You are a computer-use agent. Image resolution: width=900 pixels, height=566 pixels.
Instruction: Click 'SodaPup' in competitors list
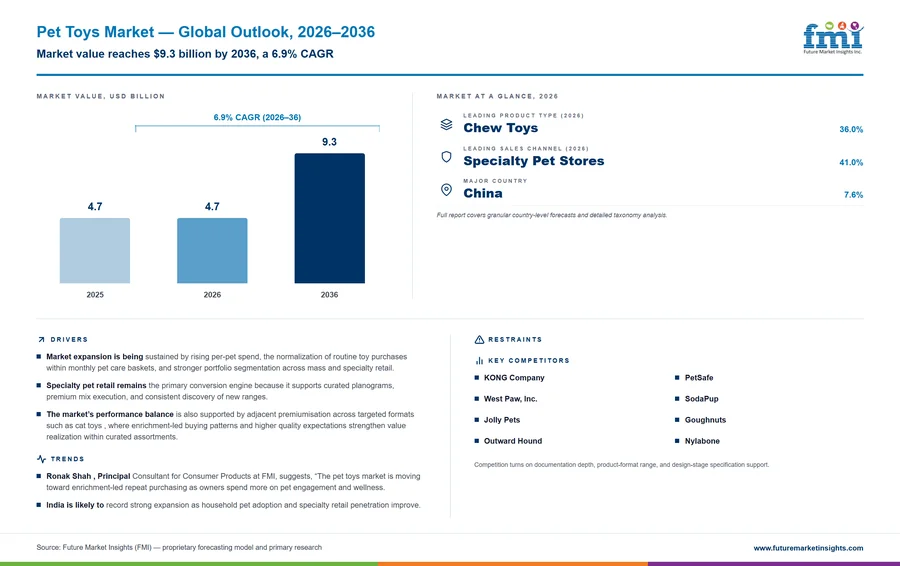coord(701,399)
